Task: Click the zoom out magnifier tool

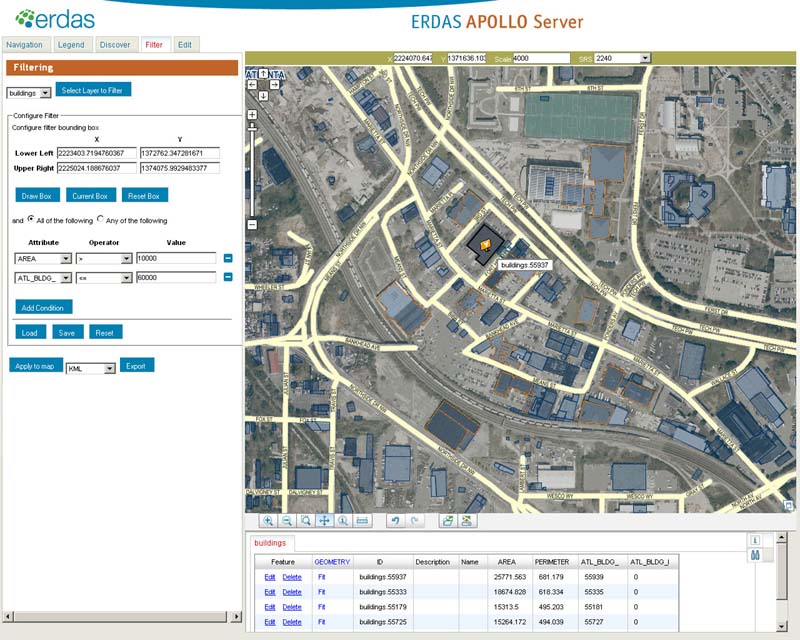Action: click(287, 521)
